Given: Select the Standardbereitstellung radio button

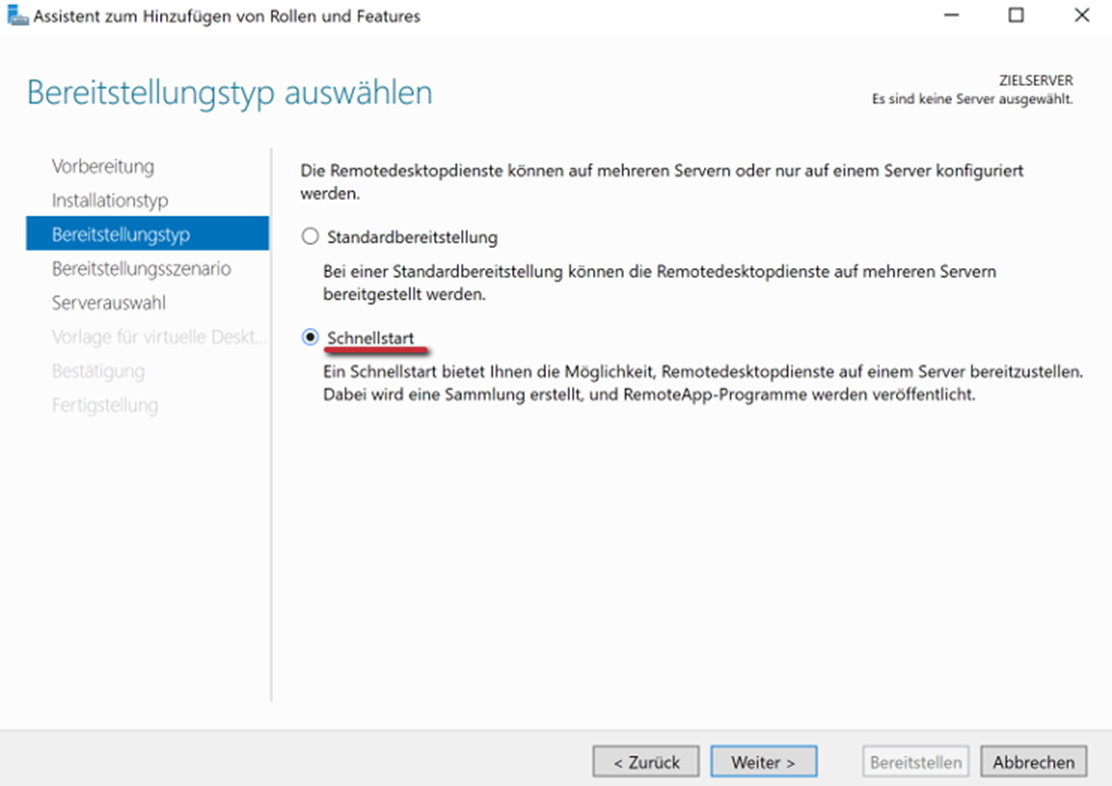Looking at the screenshot, I should pos(310,237).
